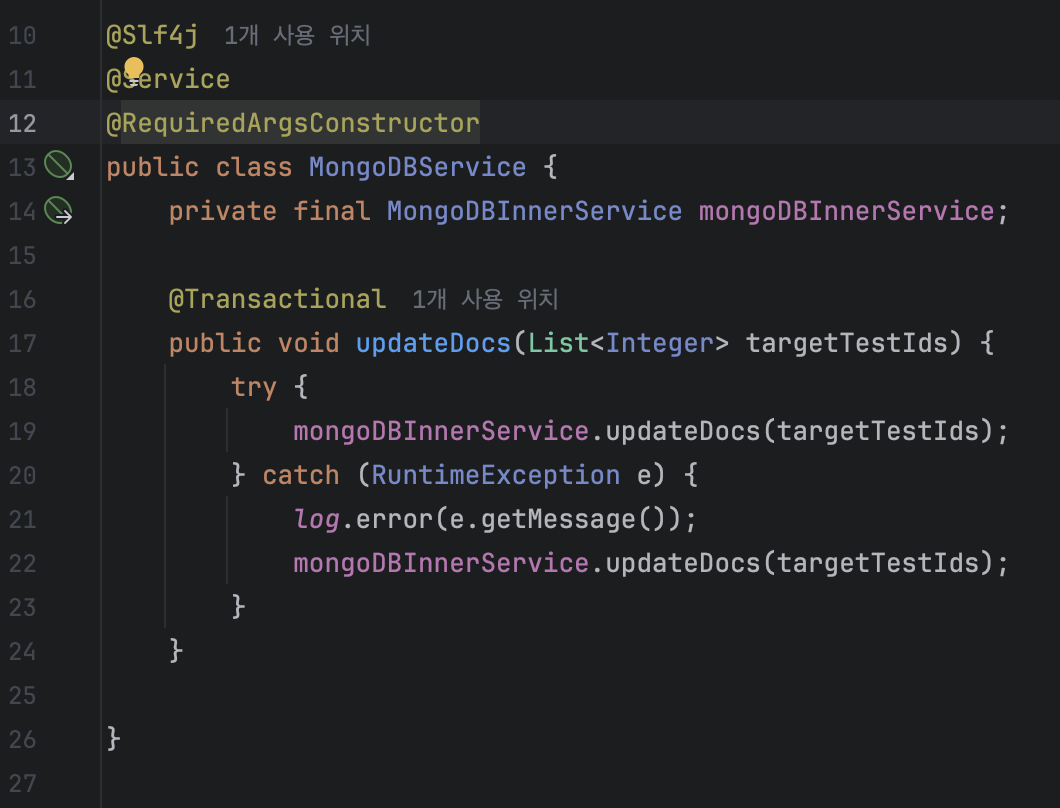This screenshot has height=808, width=1060.
Task: Click the @Slf4j annotation
Action: (x=152, y=35)
